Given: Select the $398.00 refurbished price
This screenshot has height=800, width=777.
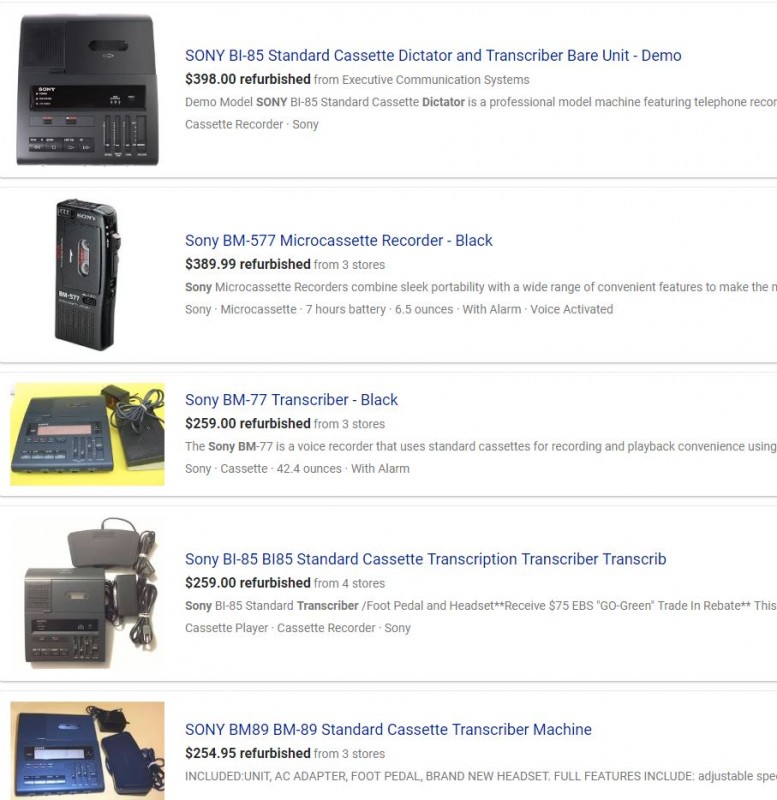Looking at the screenshot, I should click(247, 79).
